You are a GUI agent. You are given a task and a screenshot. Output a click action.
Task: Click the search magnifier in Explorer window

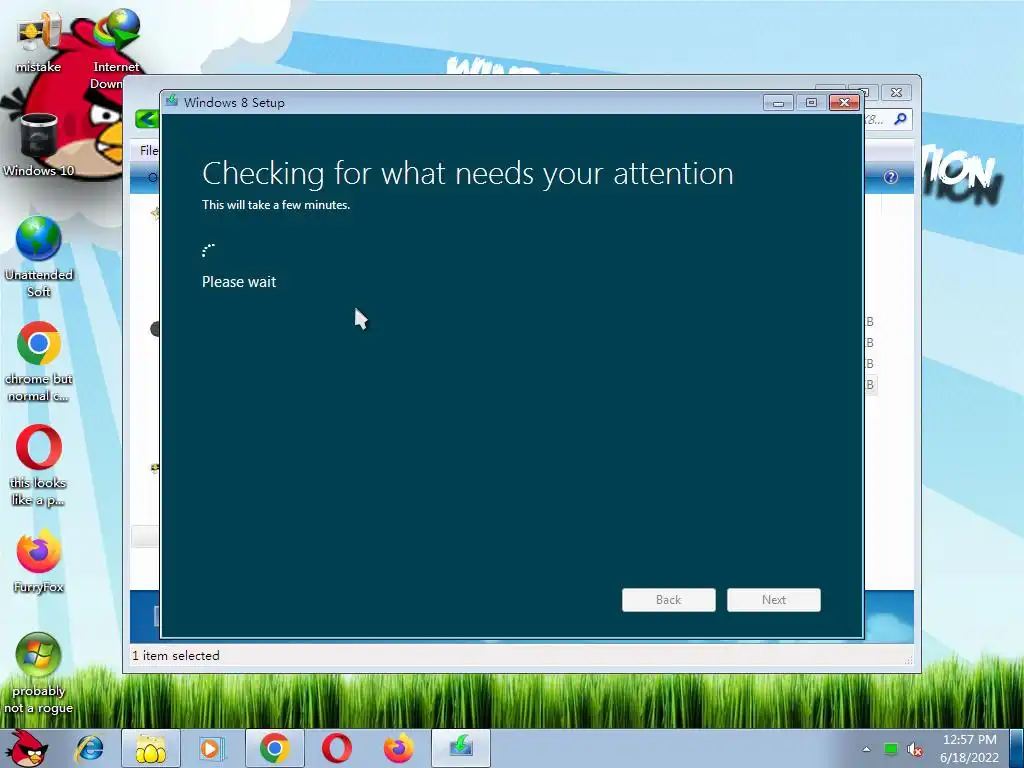click(901, 119)
